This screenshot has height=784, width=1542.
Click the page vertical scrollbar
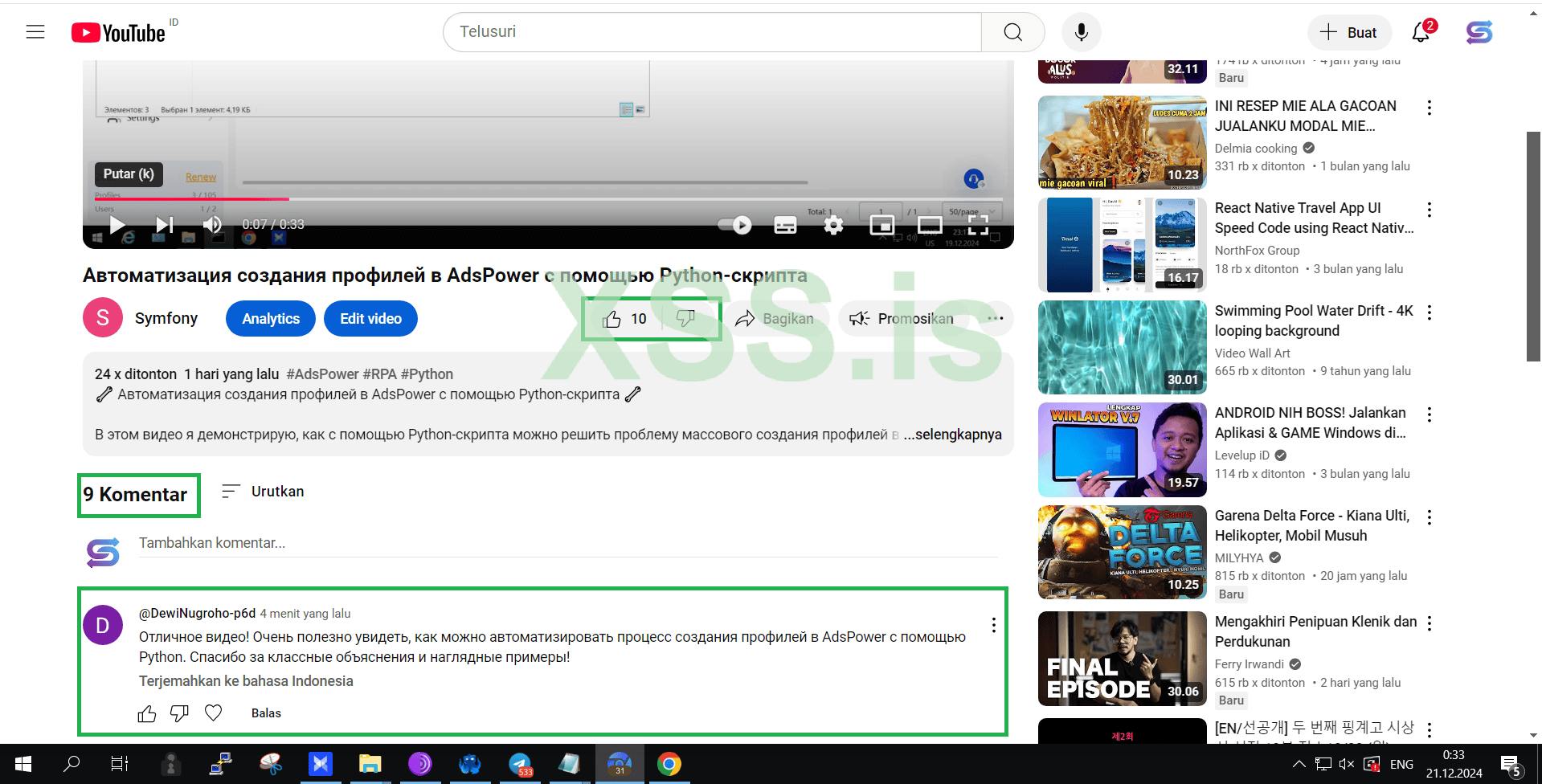coord(1533,246)
